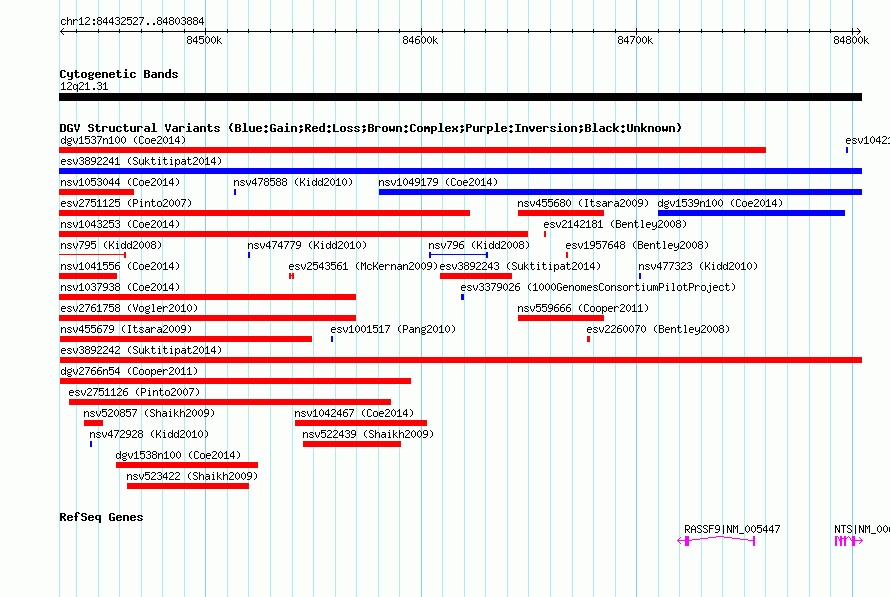
Task: Click the chr12:84432527..84803884 coordinate label
Action: pos(132,21)
